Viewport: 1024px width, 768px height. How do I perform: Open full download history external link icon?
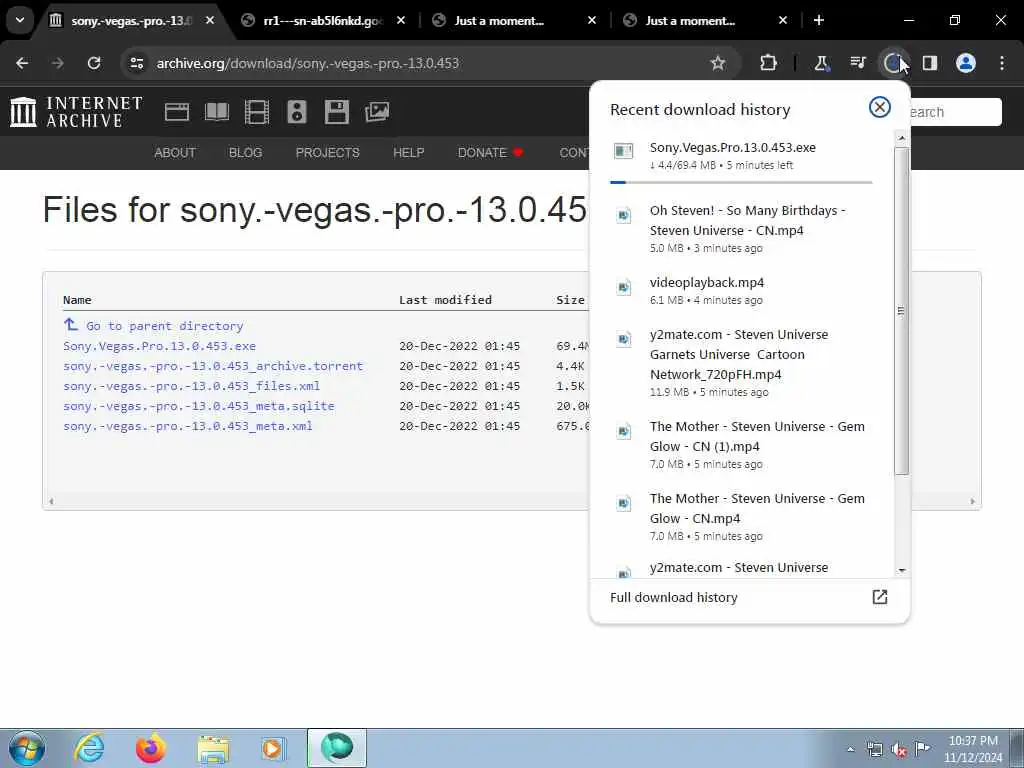880,597
